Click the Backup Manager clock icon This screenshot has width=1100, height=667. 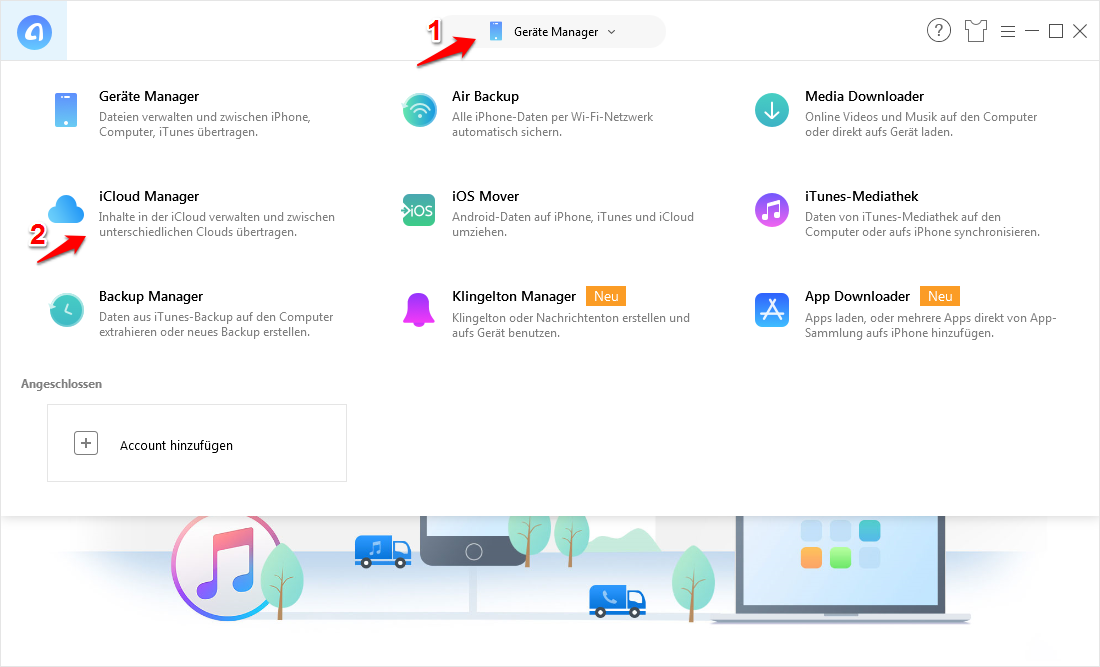tap(67, 310)
